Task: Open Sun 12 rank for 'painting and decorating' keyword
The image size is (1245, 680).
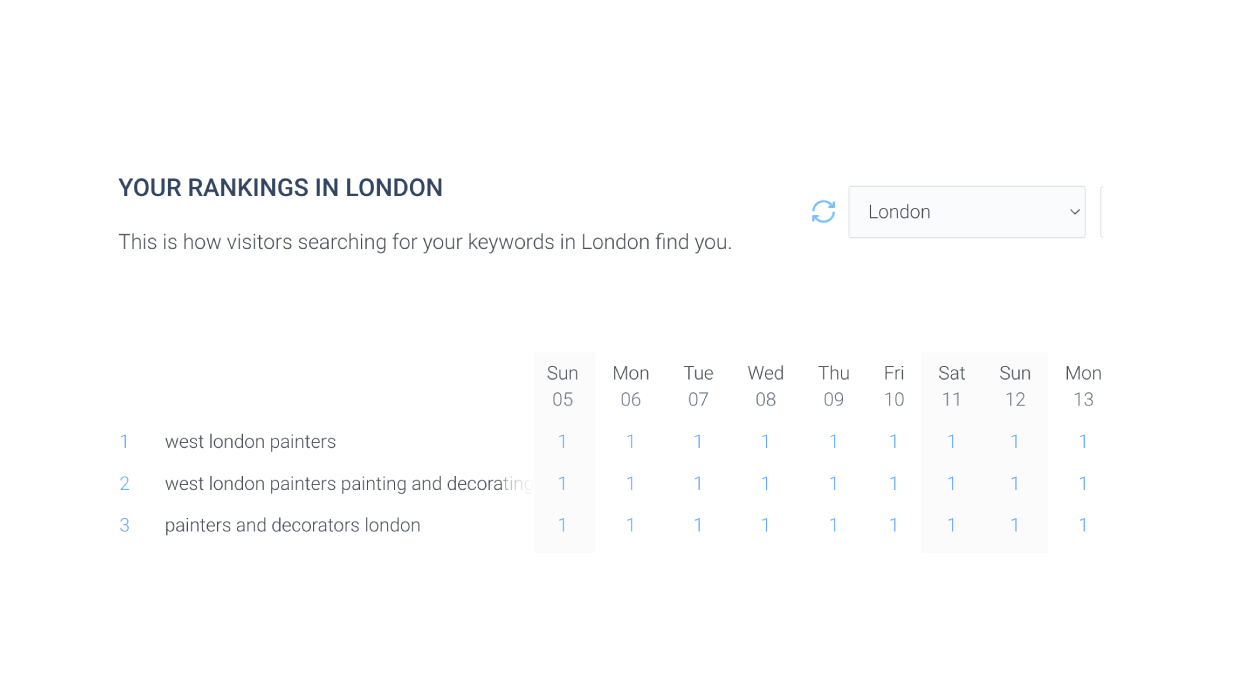Action: [1015, 484]
